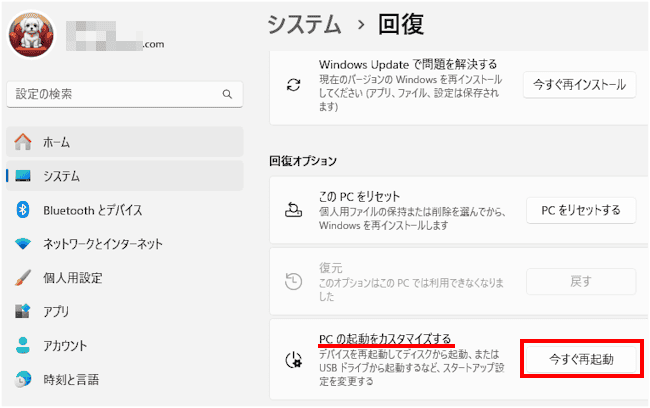
Task: Click the power gear icon for startup customization
Action: click(x=293, y=359)
